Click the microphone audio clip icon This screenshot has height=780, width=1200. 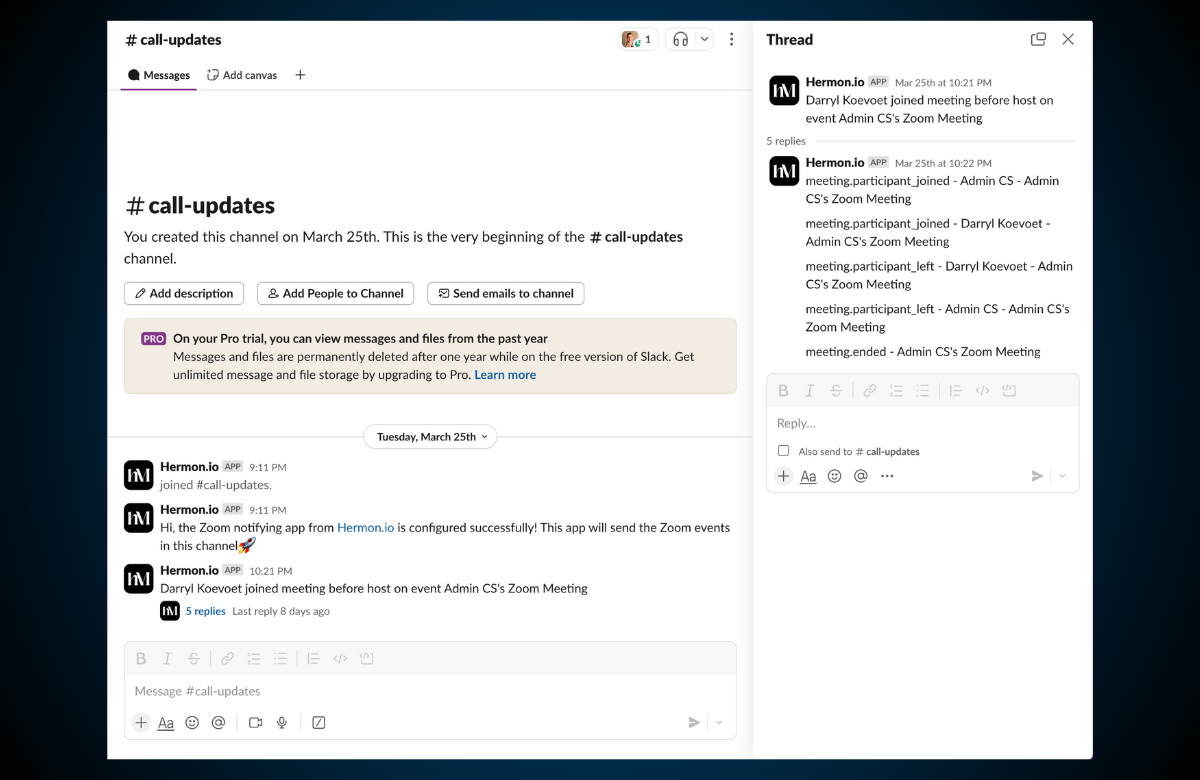click(282, 723)
